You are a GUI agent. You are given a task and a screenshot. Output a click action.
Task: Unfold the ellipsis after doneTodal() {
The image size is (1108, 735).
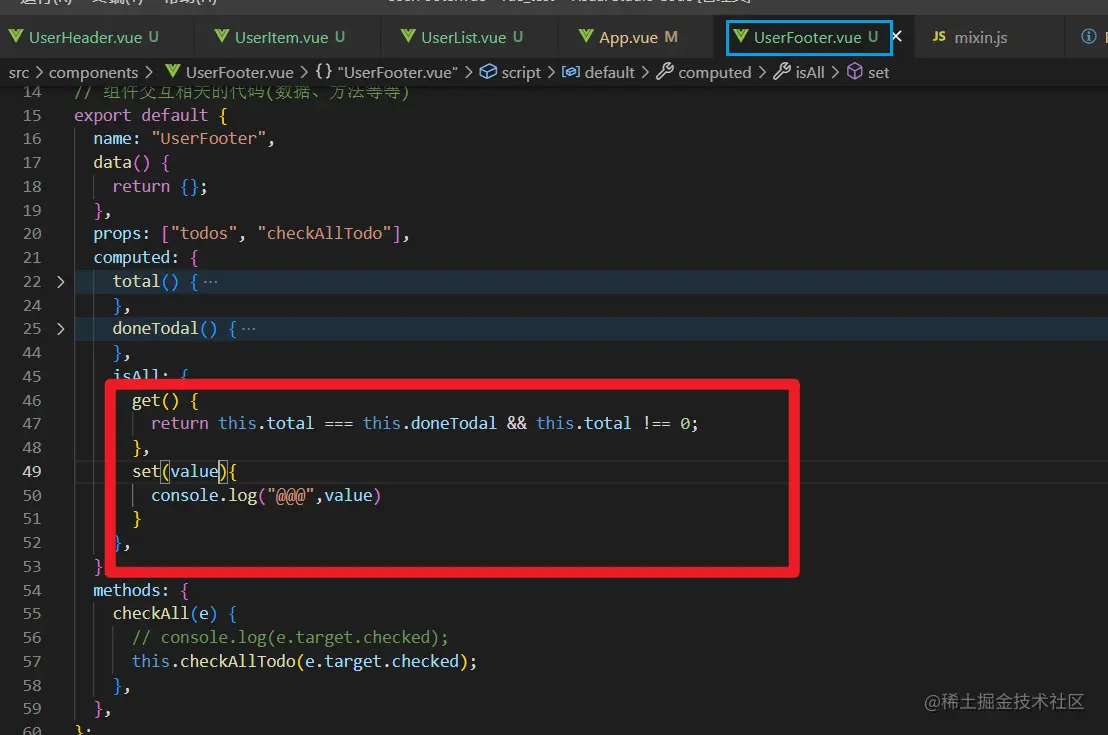point(249,329)
